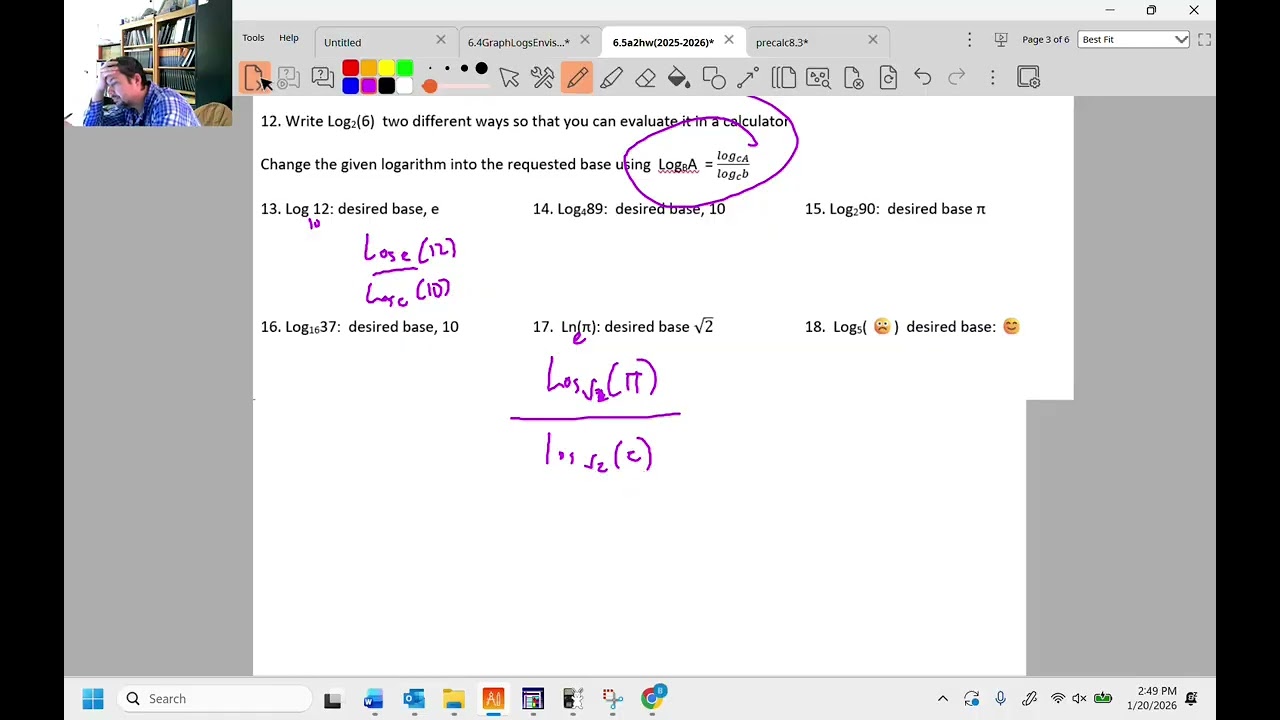The height and width of the screenshot is (720, 1280).
Task: Click the grayed recording question icon
Action: click(288, 77)
